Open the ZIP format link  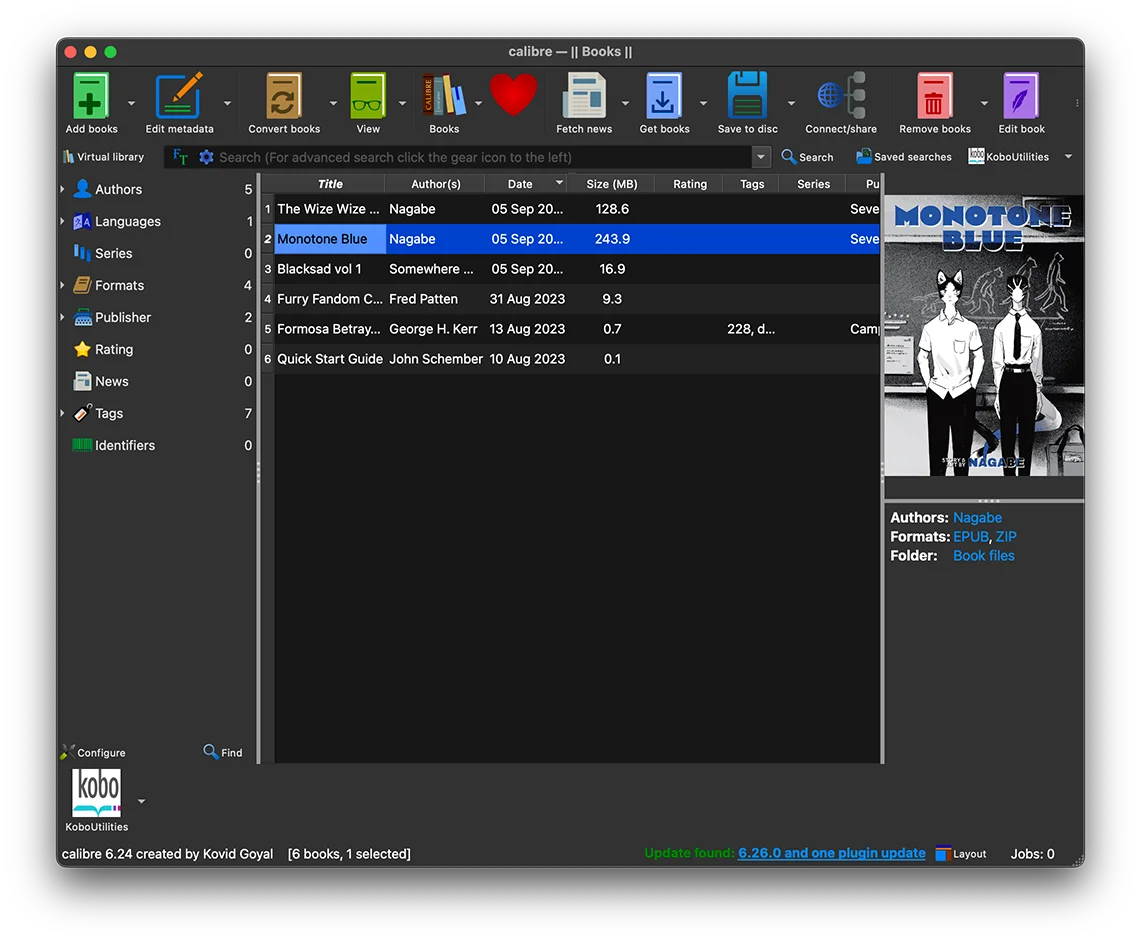[1006, 537]
